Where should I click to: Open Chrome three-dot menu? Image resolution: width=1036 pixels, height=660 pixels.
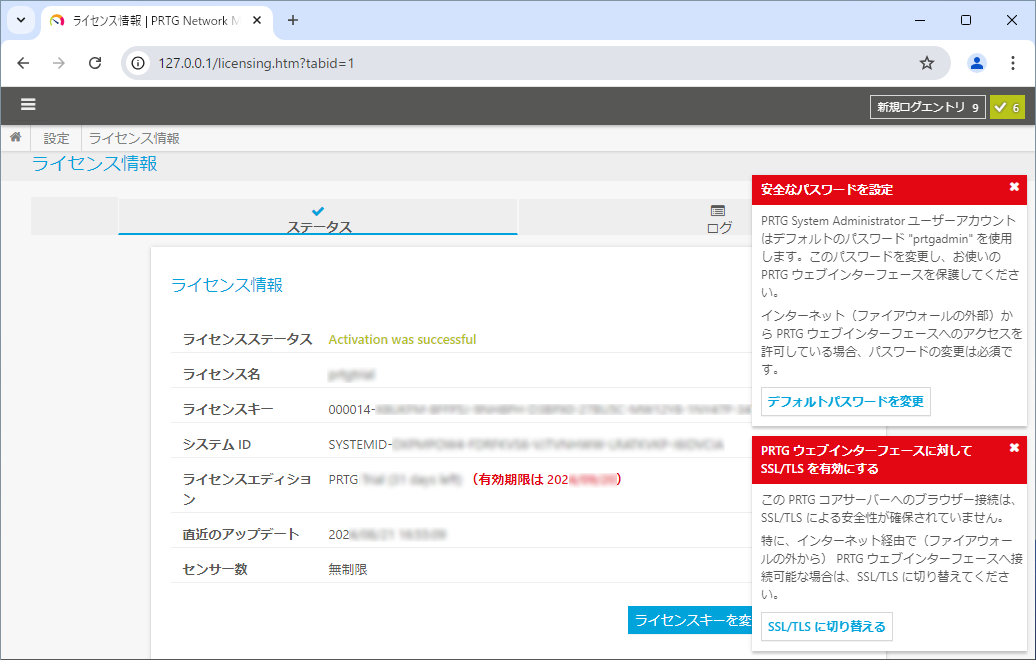[x=1012, y=63]
